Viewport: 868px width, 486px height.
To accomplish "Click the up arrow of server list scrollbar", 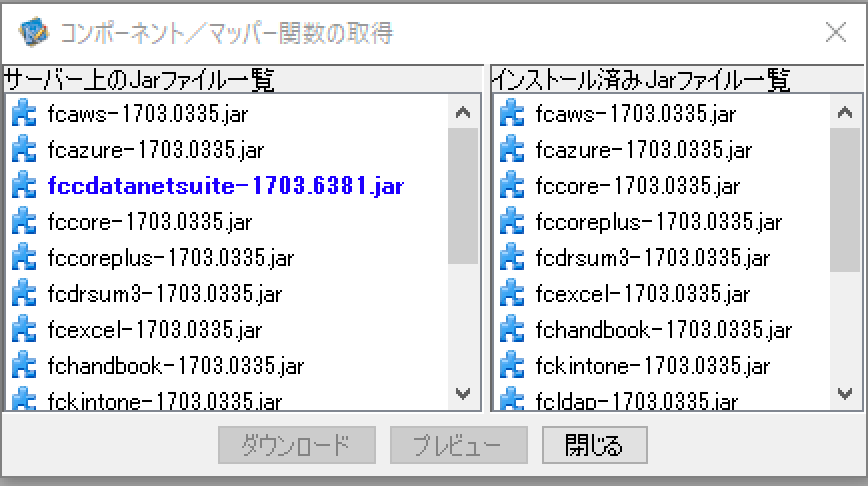I will (463, 113).
